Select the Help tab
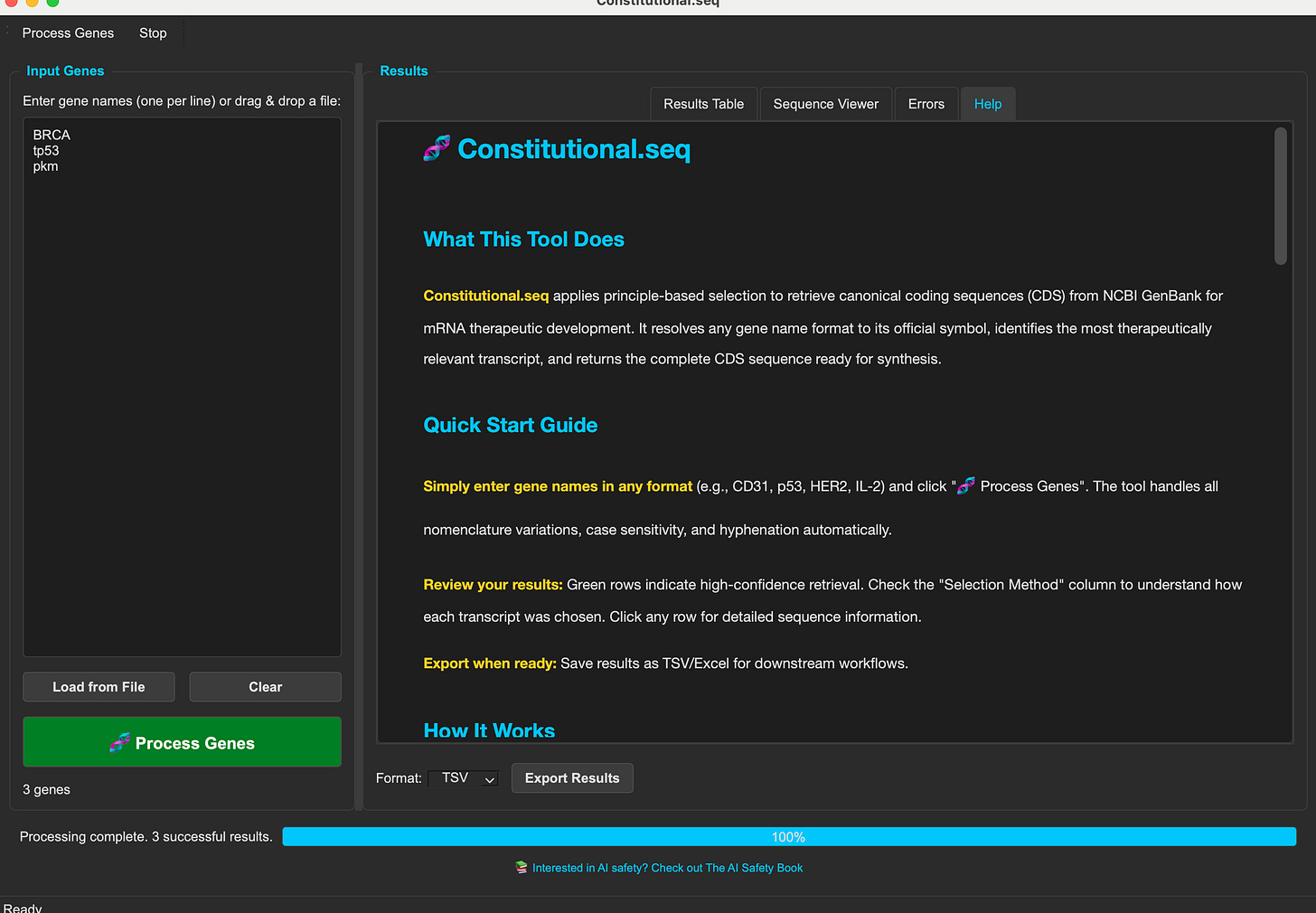 987,104
